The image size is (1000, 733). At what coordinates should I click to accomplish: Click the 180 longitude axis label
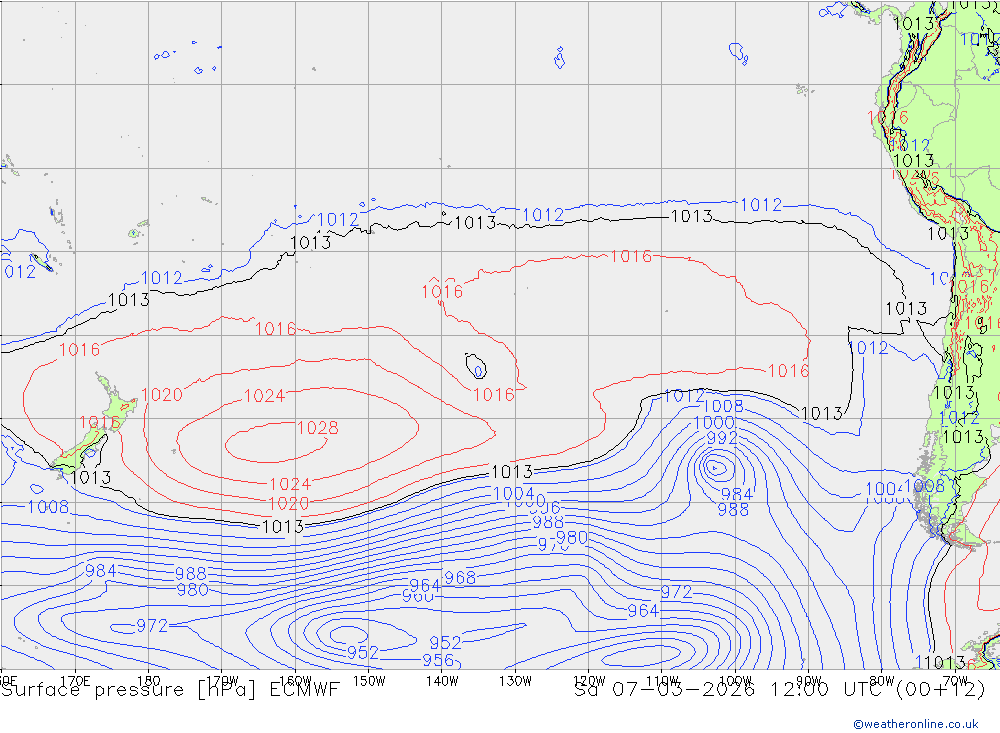(x=149, y=681)
